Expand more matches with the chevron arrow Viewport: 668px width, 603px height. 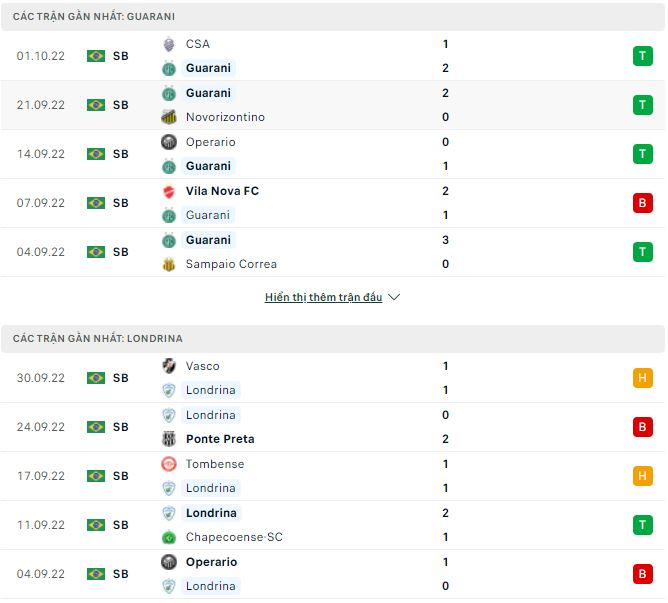pyautogui.click(x=394, y=297)
